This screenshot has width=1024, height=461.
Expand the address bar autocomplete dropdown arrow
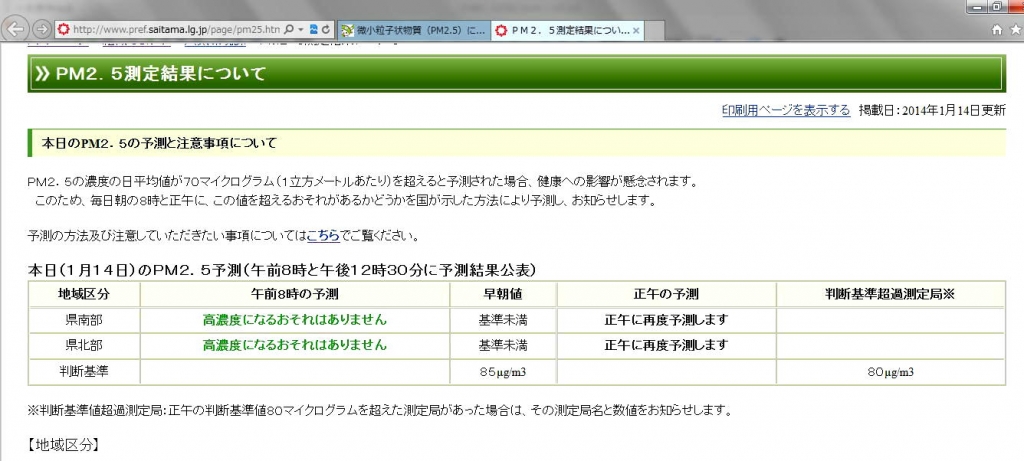[301, 30]
